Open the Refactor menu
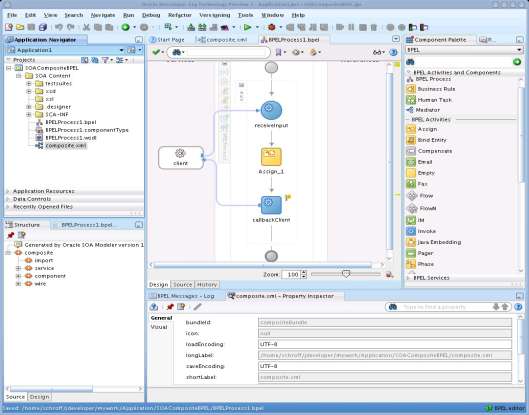 tap(180, 15)
